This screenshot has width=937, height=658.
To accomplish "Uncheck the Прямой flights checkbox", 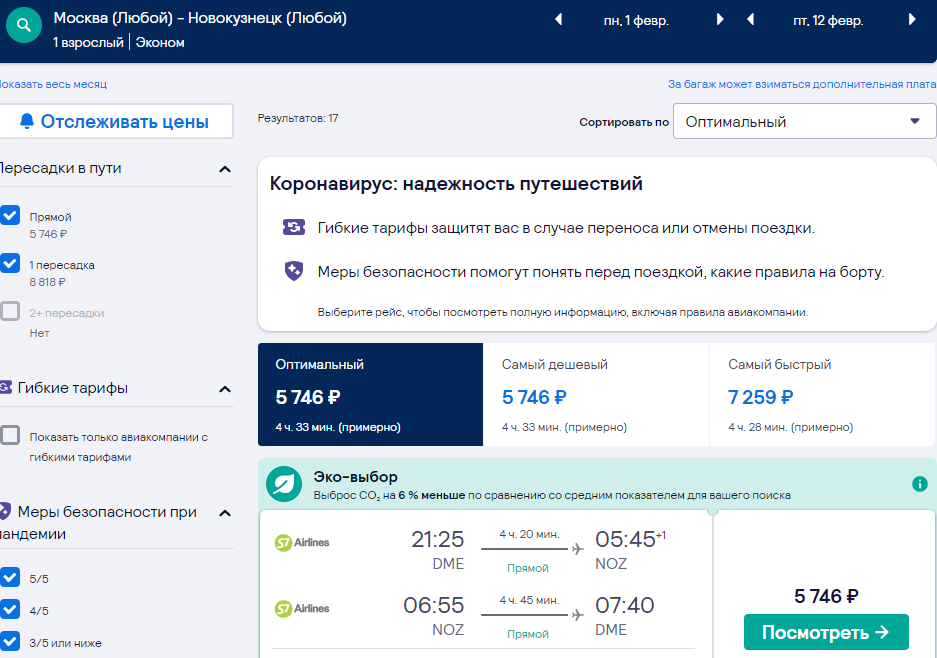I will [10, 215].
